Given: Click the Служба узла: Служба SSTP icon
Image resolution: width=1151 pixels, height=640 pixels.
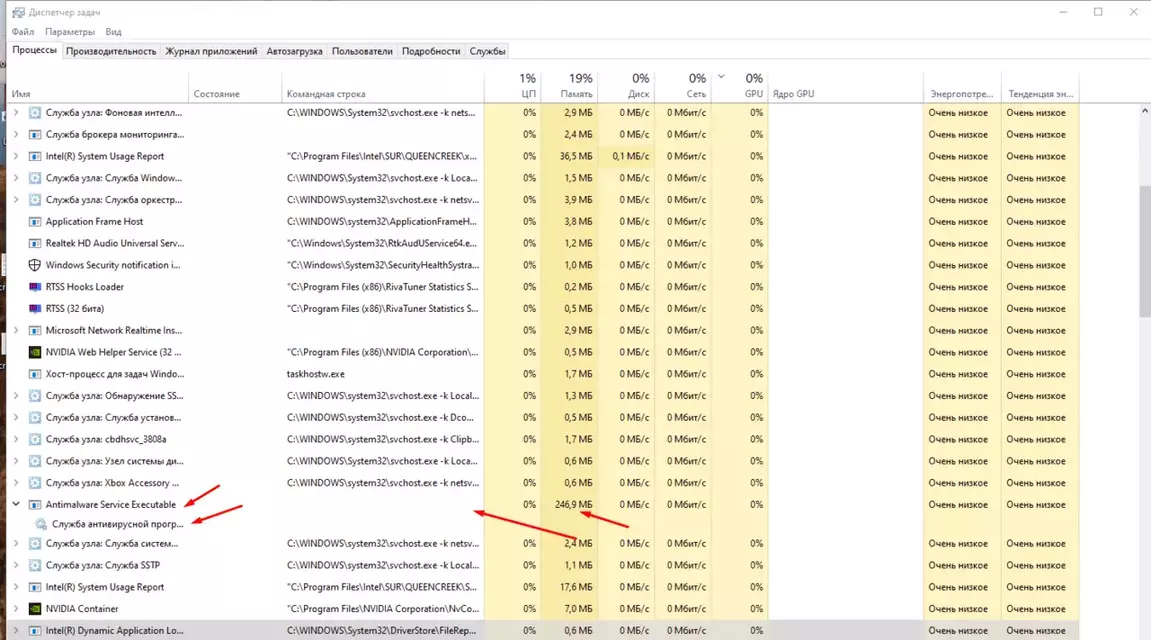Looking at the screenshot, I should click(35, 565).
